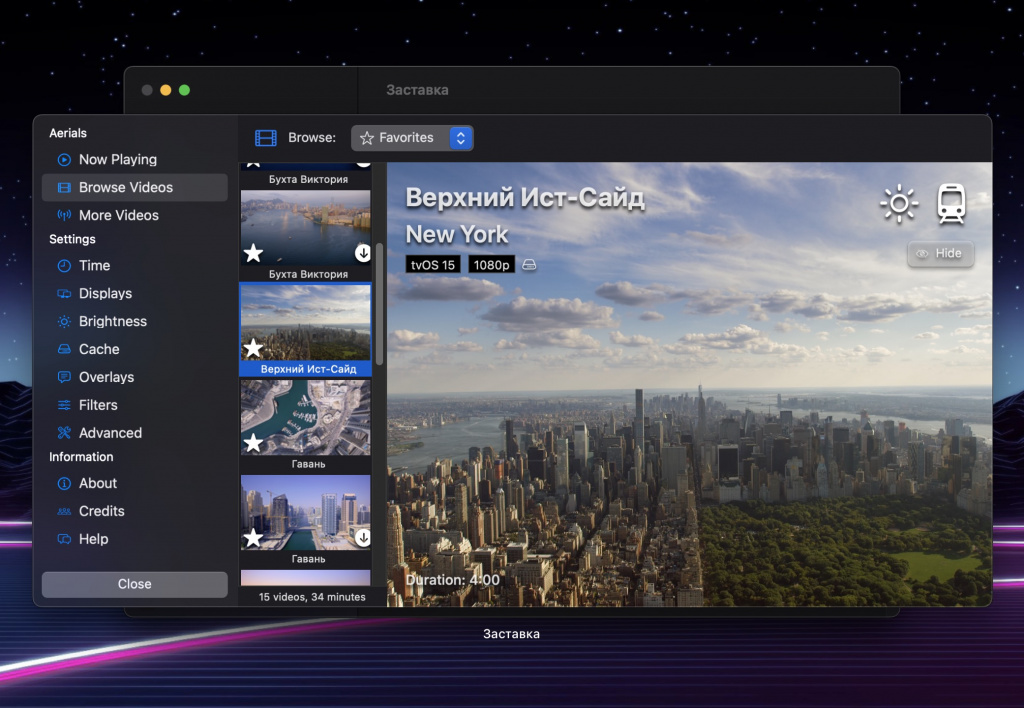
Task: Download the Гавань skyscrapers video via arrow icon
Action: [362, 538]
